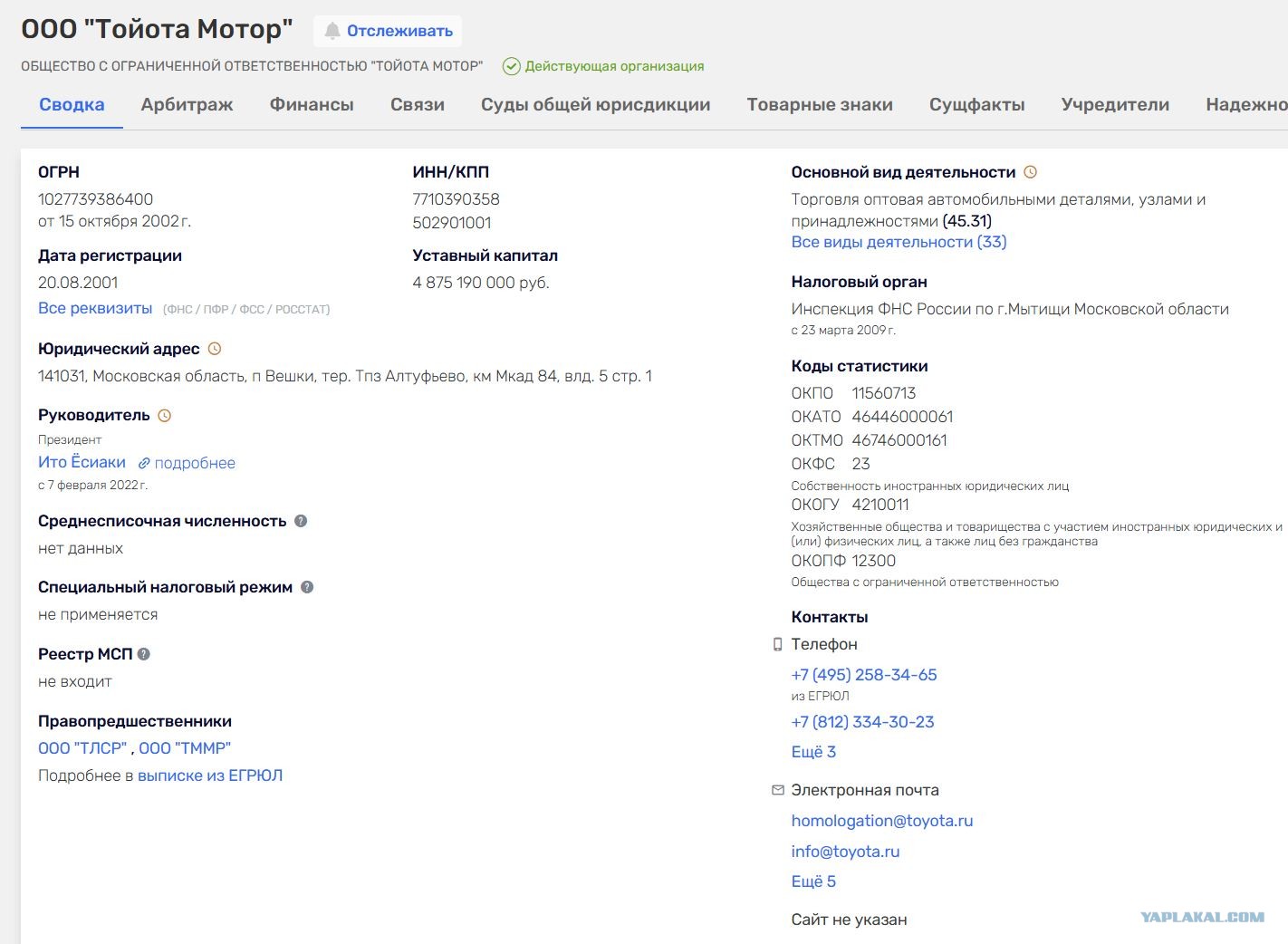
Task: Show help icon for Реестр МСП
Action: 144,654
